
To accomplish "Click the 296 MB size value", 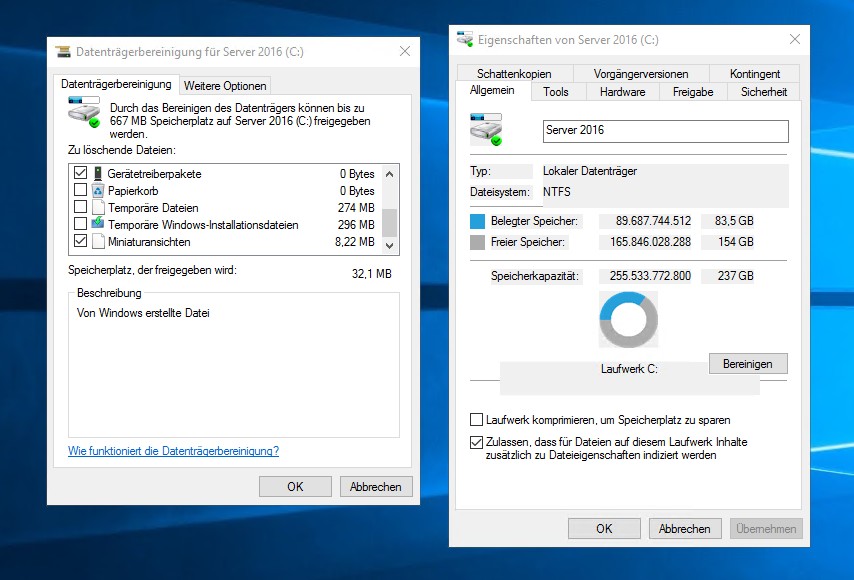I will [356, 224].
